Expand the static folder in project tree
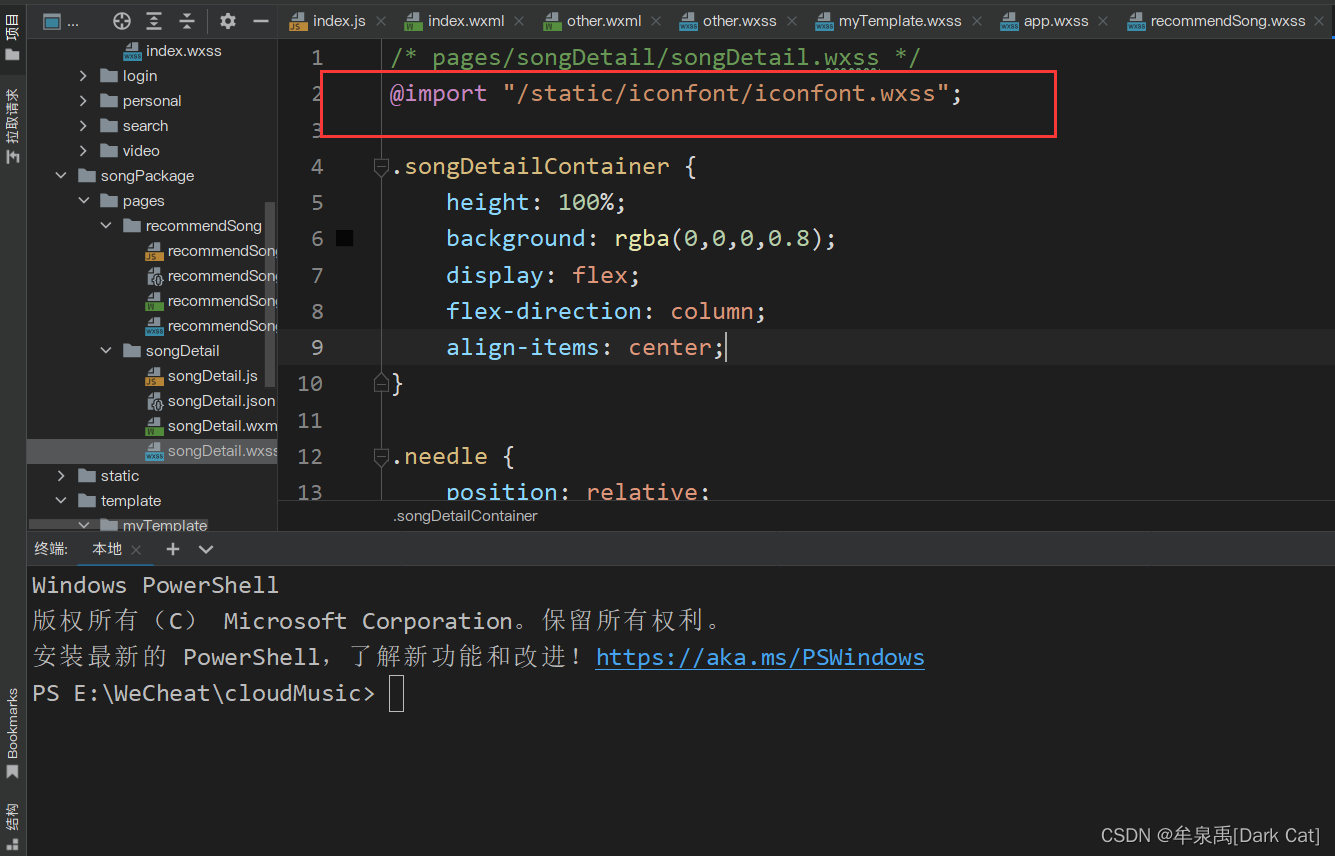The width and height of the screenshot is (1335, 856). (62, 476)
